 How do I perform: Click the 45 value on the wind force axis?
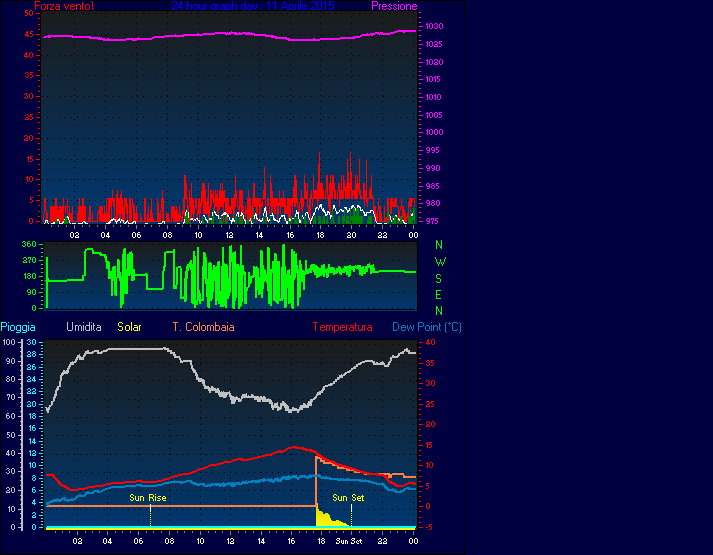pyautogui.click(x=29, y=35)
